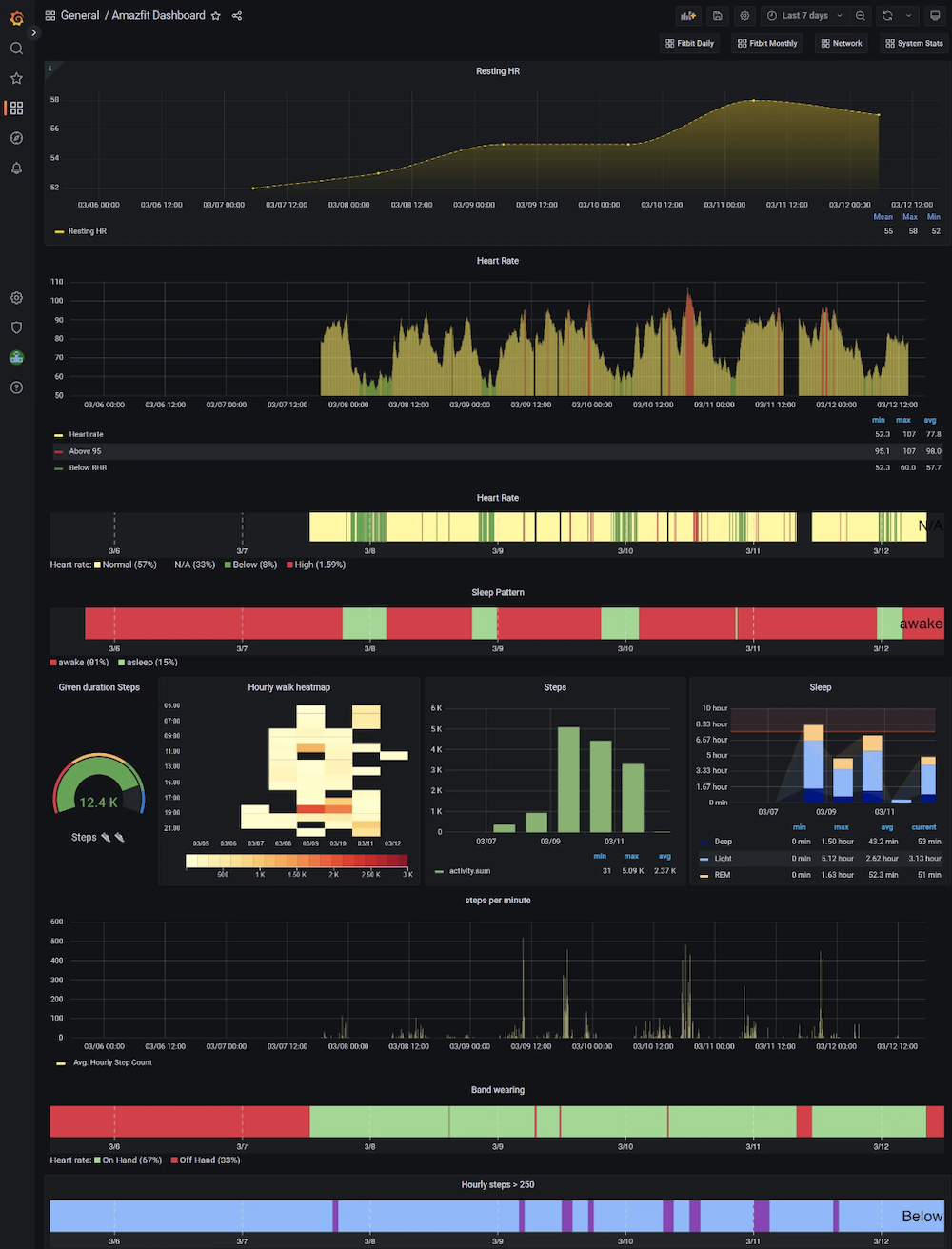Image resolution: width=952 pixels, height=1249 pixels.
Task: Open the Fitbit Daily dashboard link
Action: point(690,44)
